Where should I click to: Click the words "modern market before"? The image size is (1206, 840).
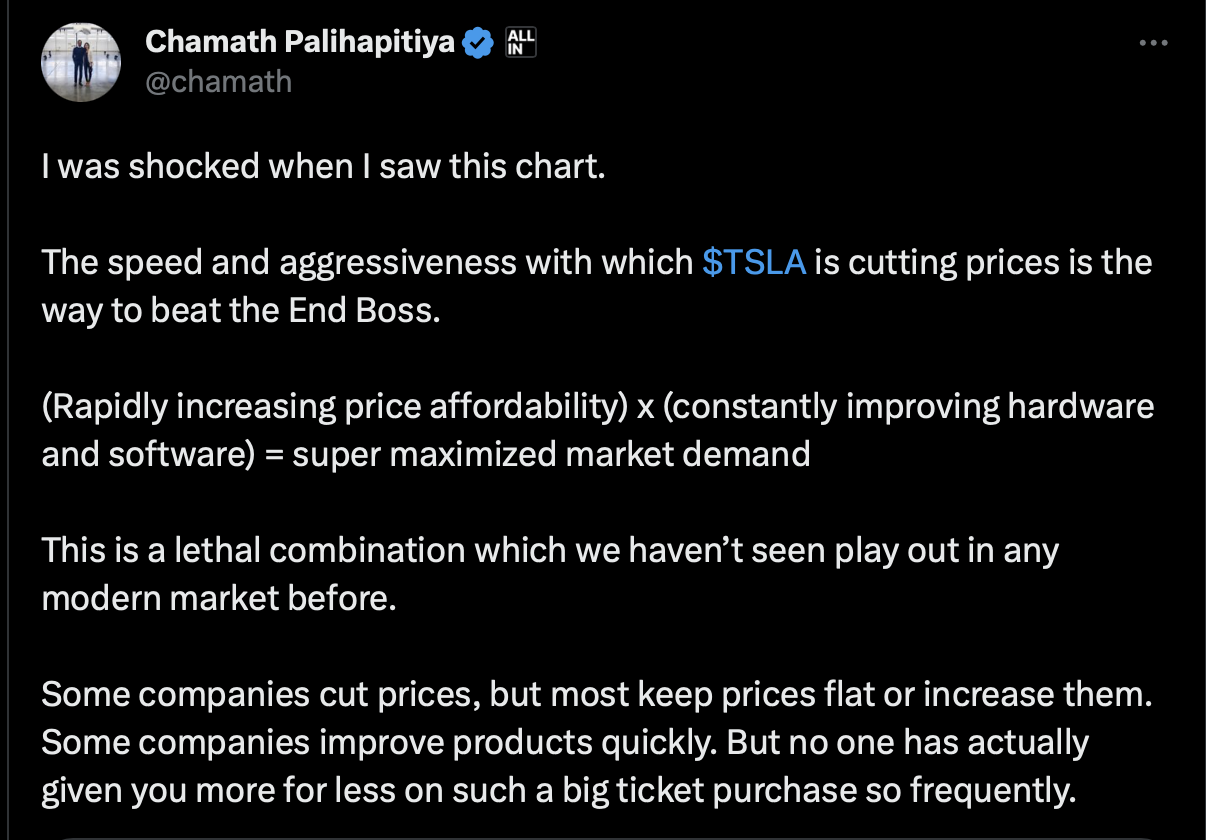[x=218, y=598]
